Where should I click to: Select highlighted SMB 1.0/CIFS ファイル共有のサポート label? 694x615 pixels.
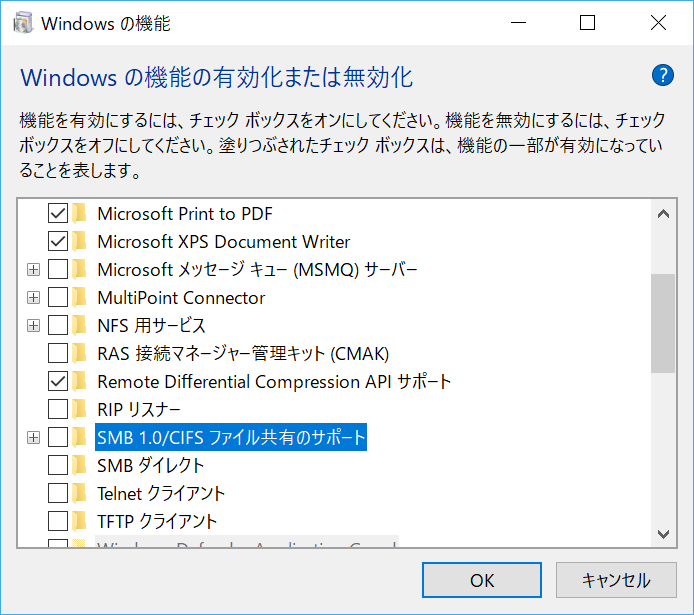231,438
